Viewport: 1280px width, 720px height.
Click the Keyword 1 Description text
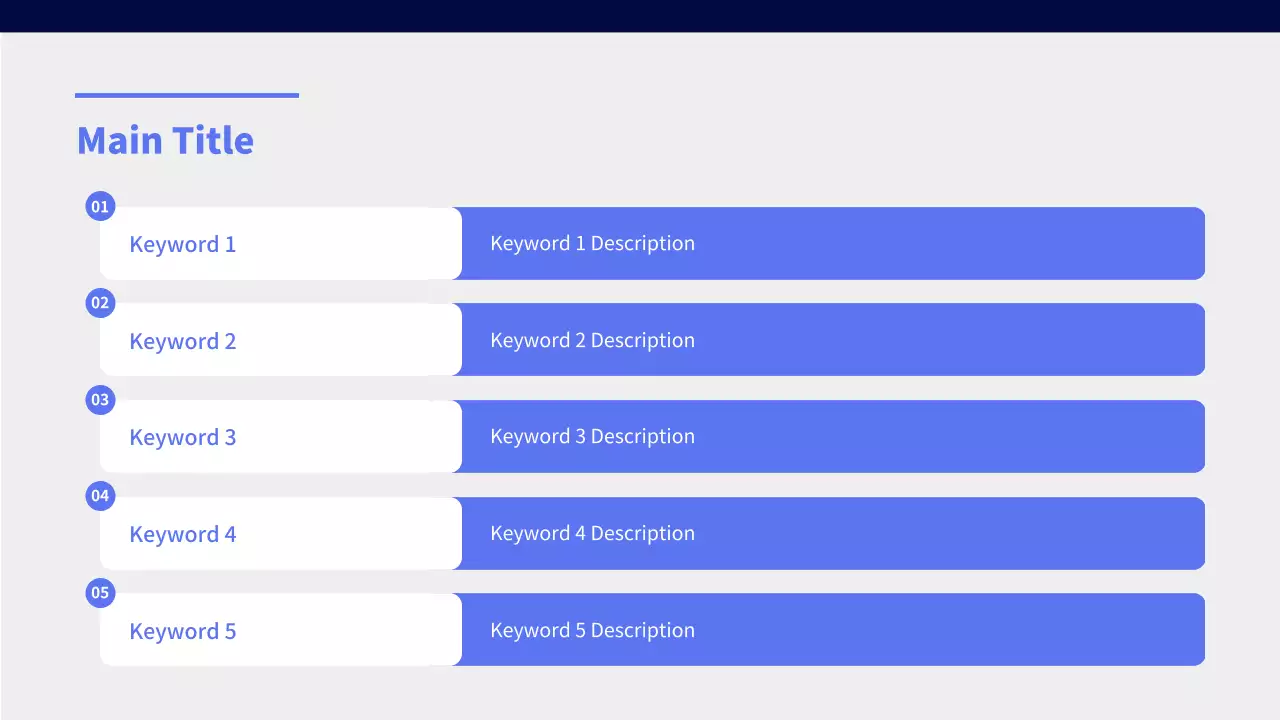coord(592,244)
